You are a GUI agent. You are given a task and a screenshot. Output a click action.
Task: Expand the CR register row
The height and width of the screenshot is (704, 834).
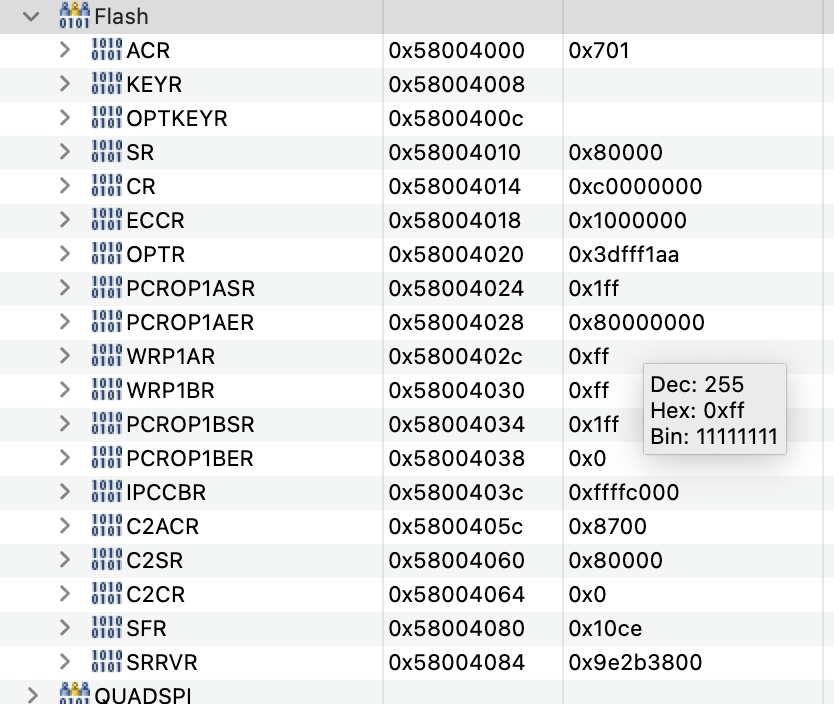(x=65, y=186)
